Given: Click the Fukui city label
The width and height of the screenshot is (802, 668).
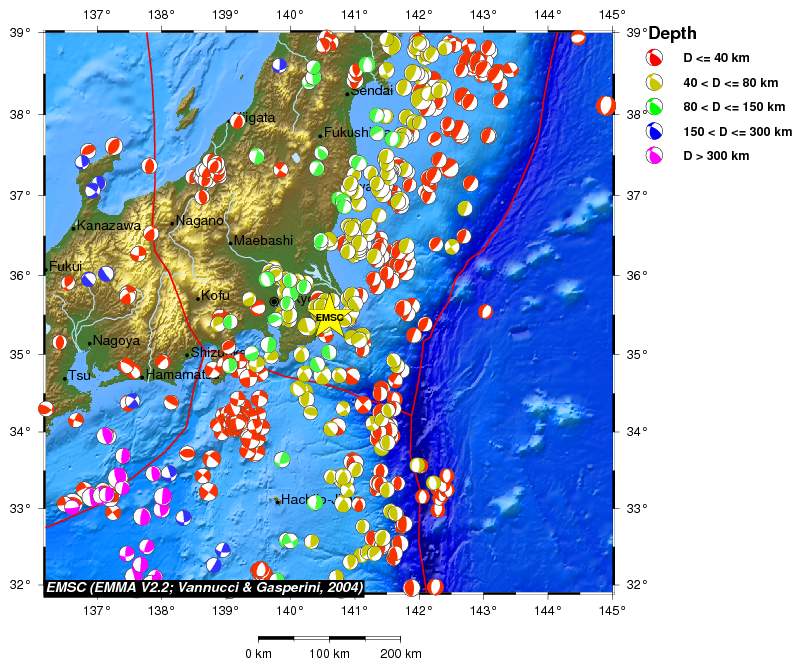Looking at the screenshot, I should [65, 267].
